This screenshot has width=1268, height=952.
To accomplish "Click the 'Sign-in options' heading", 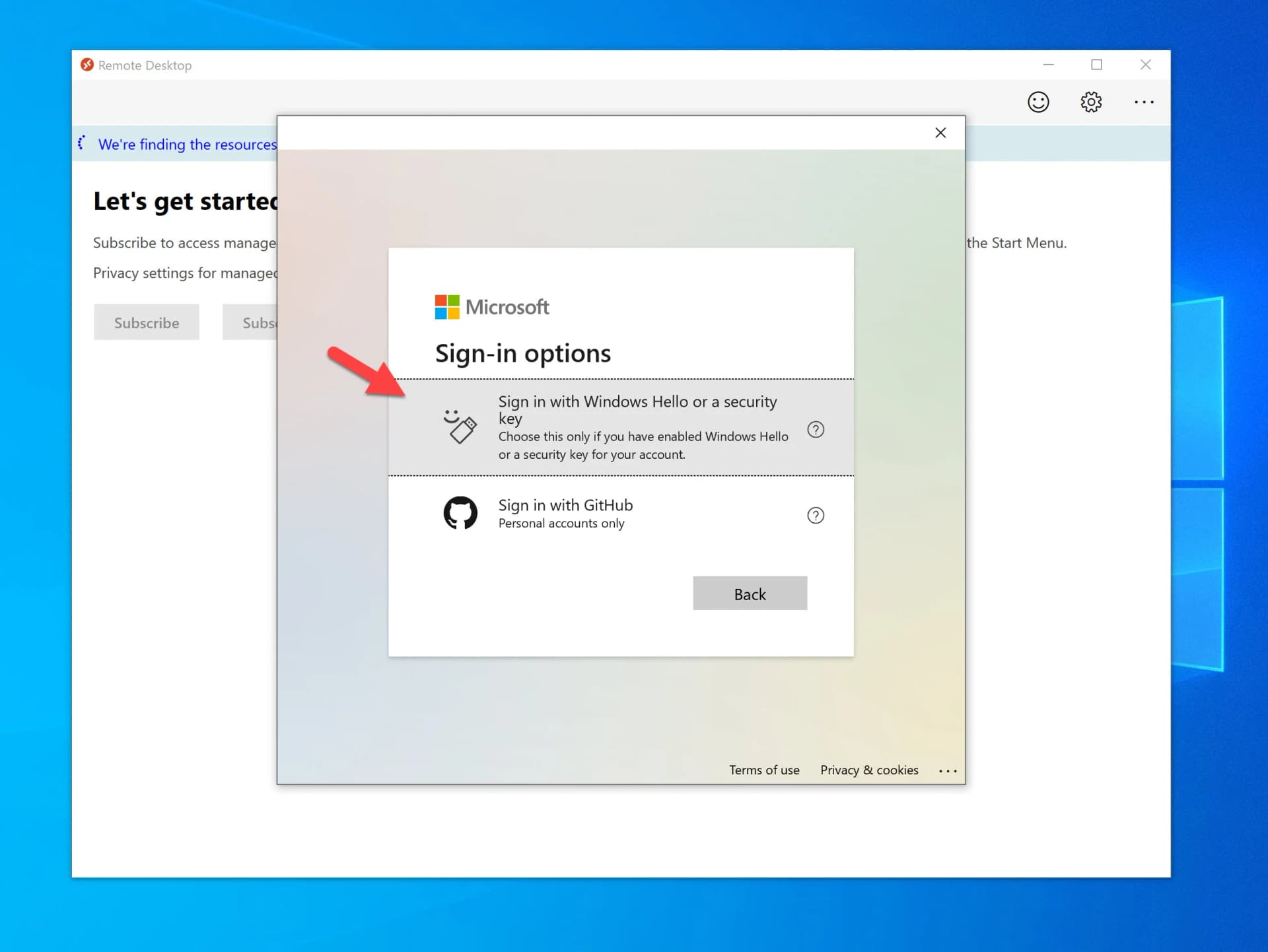I will point(523,354).
